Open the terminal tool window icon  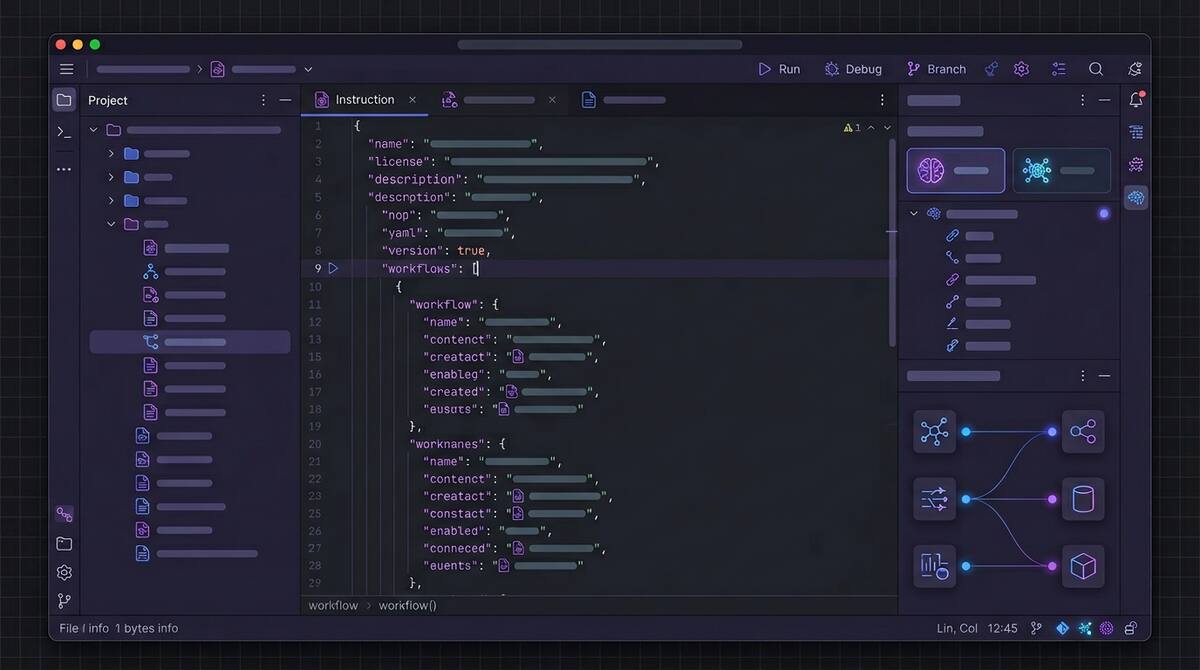point(64,131)
